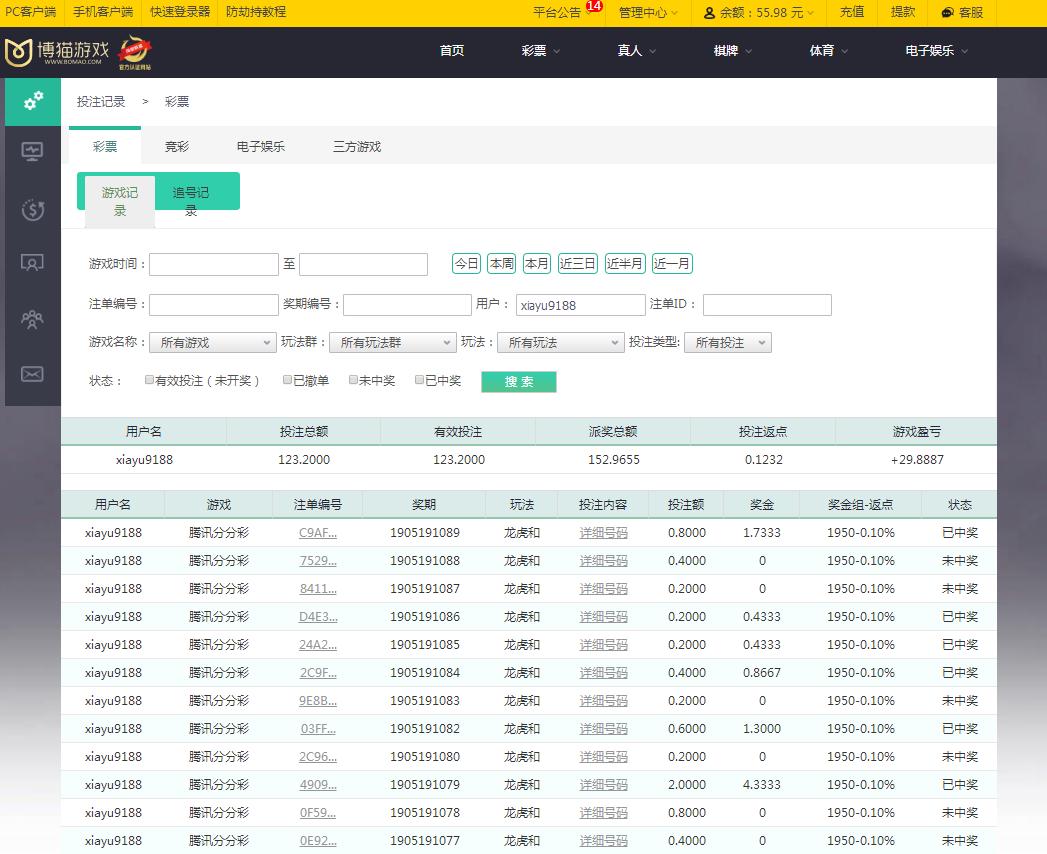Check the 有效投注（未开奖）checkbox

(150, 381)
